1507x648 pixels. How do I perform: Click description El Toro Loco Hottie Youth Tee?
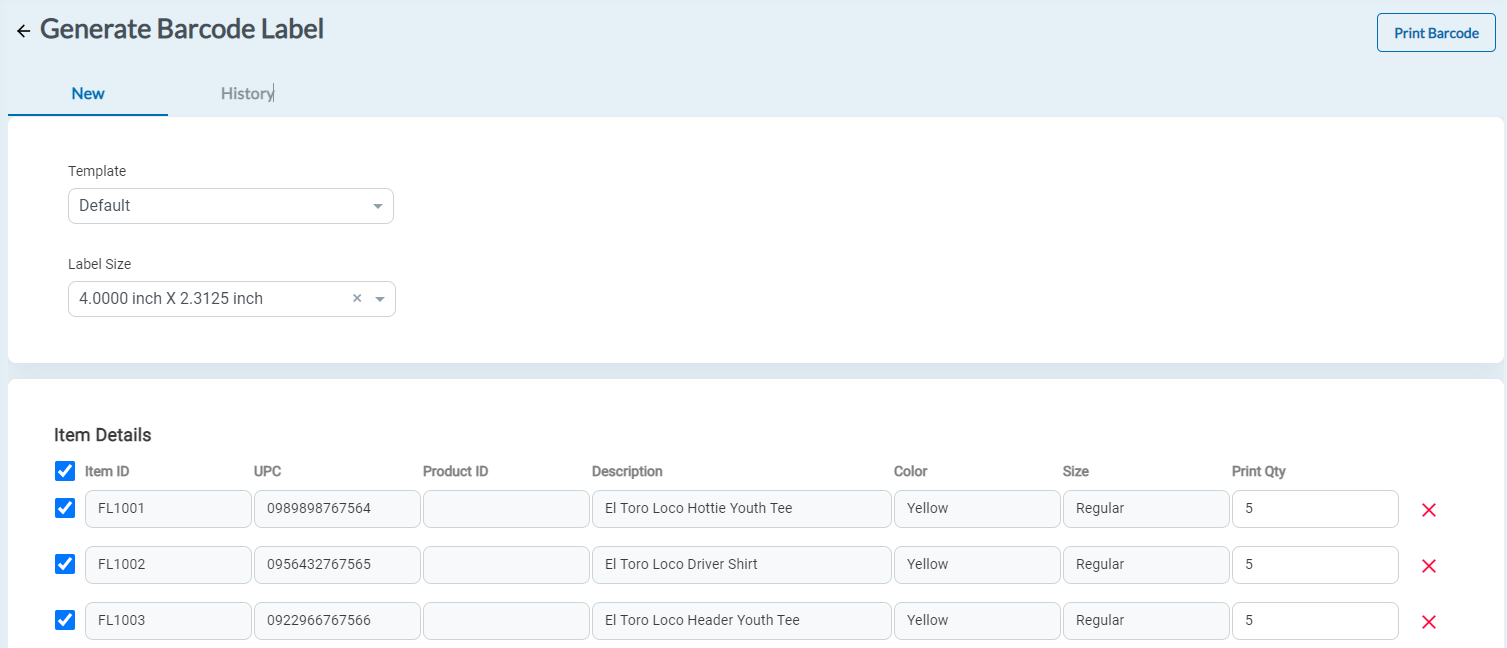(742, 509)
